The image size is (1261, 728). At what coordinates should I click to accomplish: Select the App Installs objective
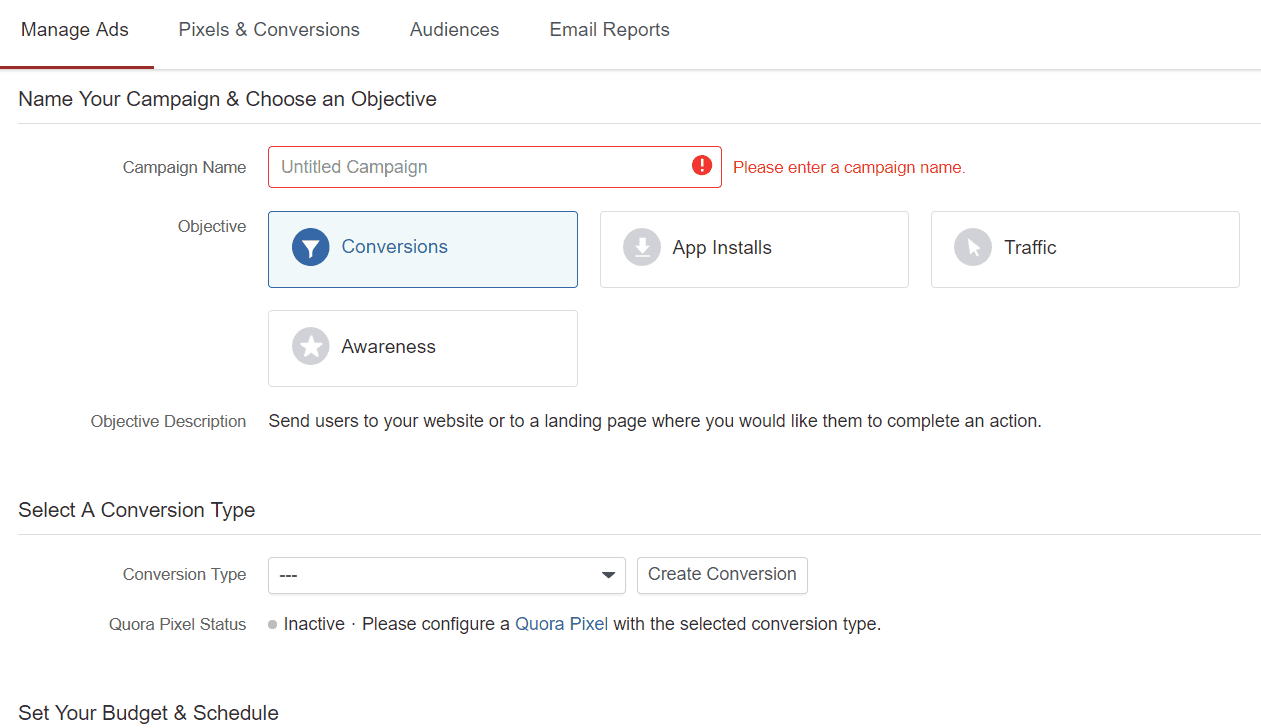point(754,248)
